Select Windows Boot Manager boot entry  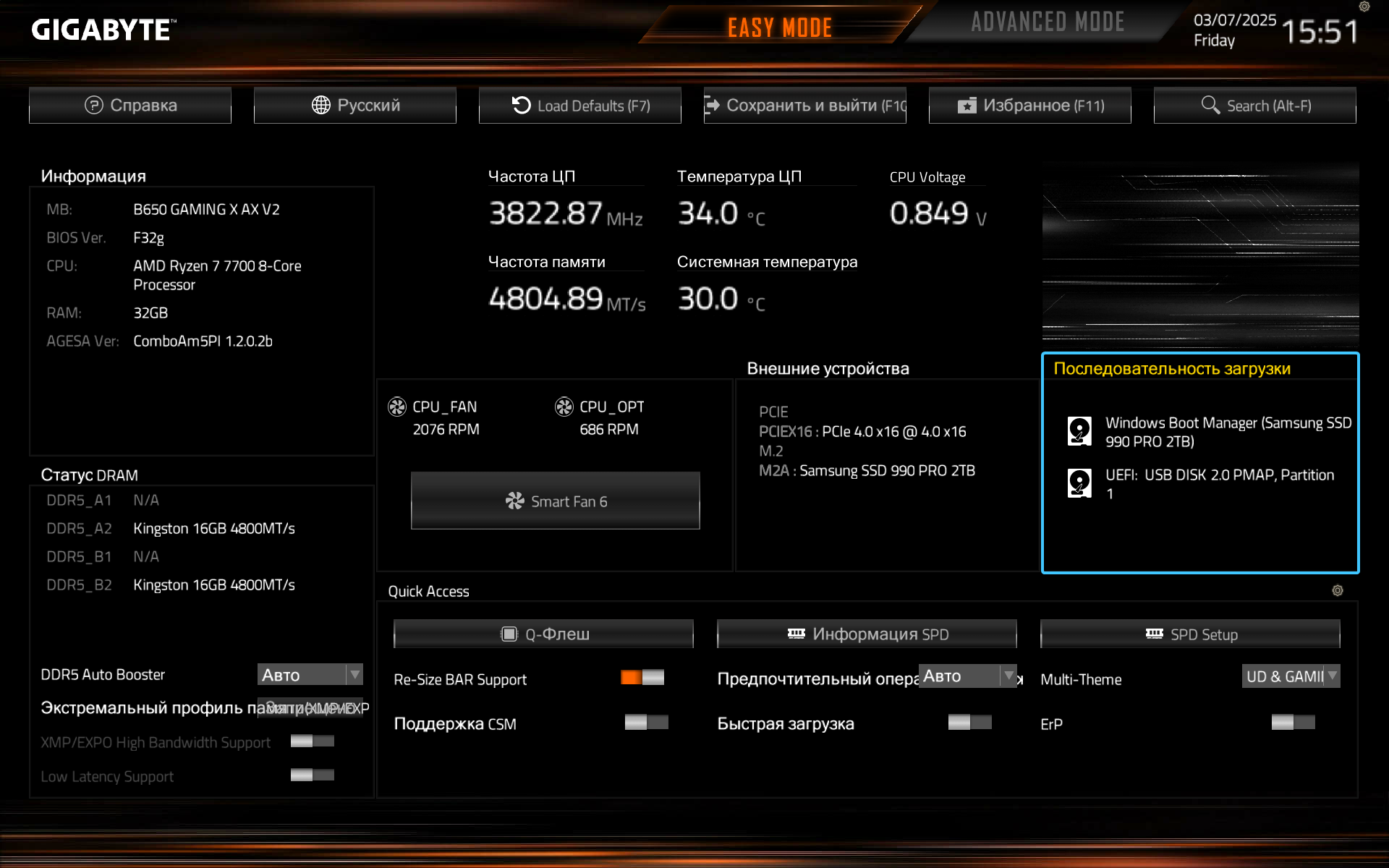1210,432
